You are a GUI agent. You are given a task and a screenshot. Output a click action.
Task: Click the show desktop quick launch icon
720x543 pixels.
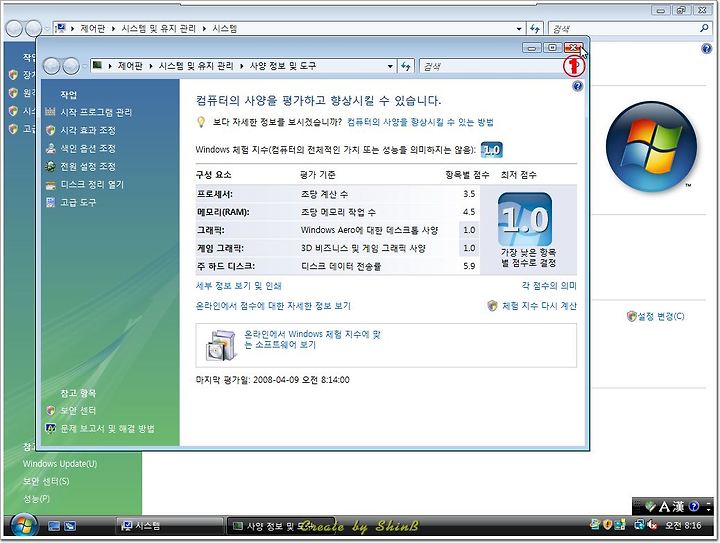click(x=54, y=526)
